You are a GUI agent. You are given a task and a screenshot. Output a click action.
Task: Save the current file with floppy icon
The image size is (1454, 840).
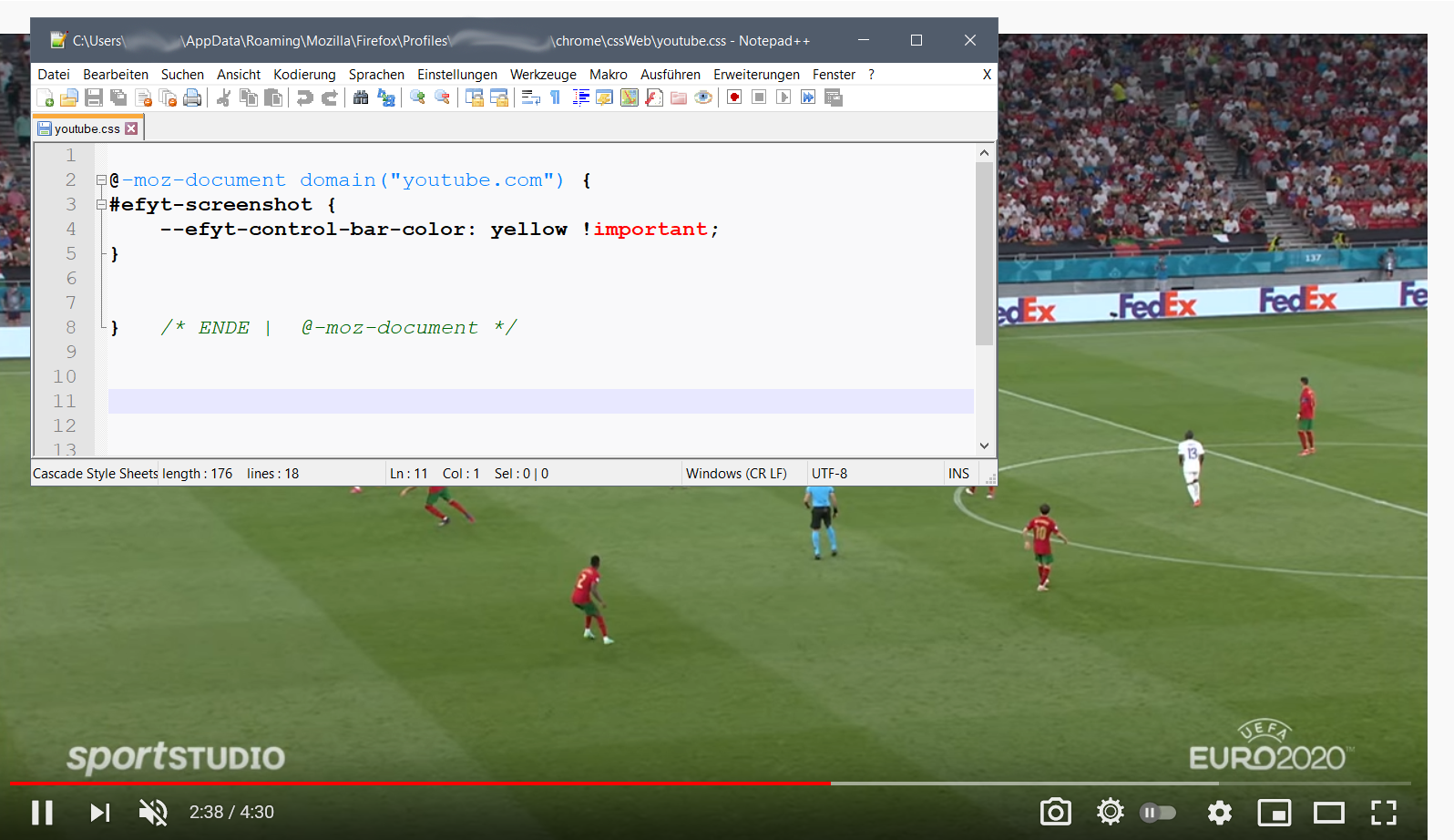pos(94,97)
